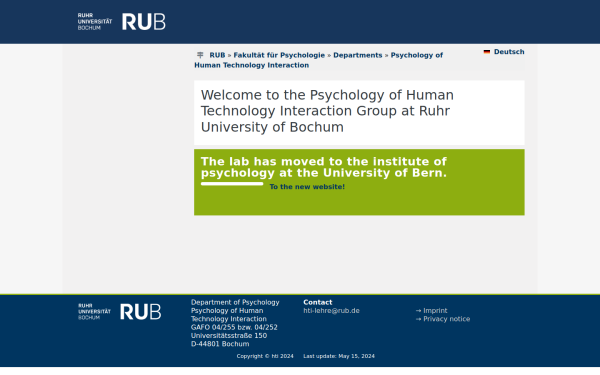This screenshot has height=375, width=600.
Task: Click 'Copyright © hti 2024' text
Action: [x=265, y=356]
